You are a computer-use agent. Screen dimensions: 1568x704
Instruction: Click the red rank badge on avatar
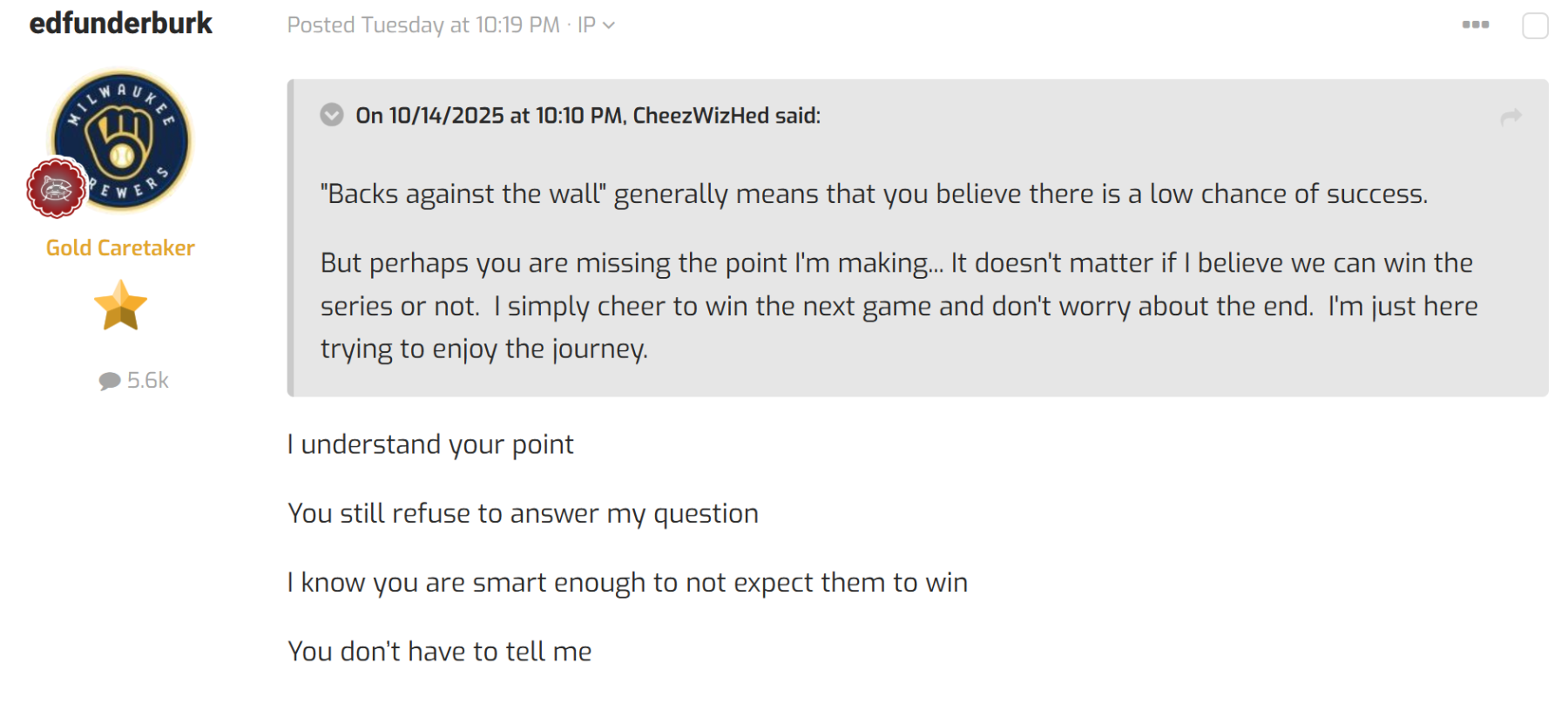[57, 187]
